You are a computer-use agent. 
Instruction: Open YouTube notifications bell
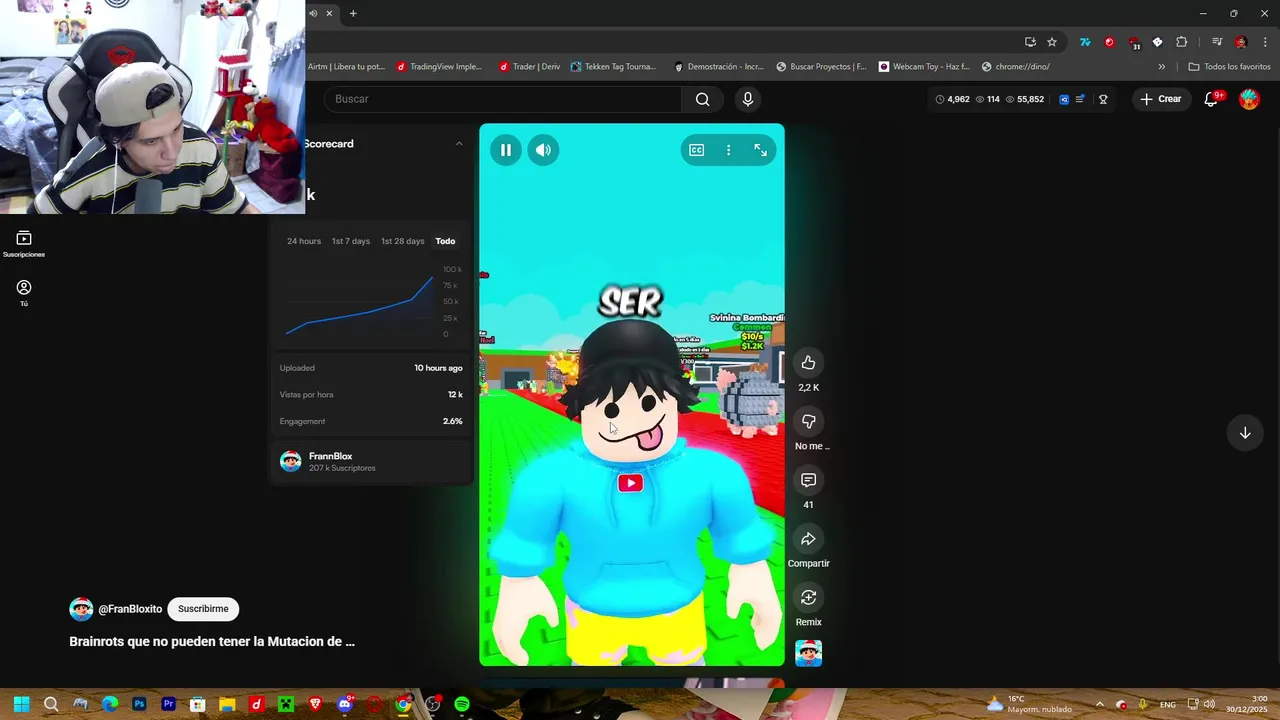1212,99
